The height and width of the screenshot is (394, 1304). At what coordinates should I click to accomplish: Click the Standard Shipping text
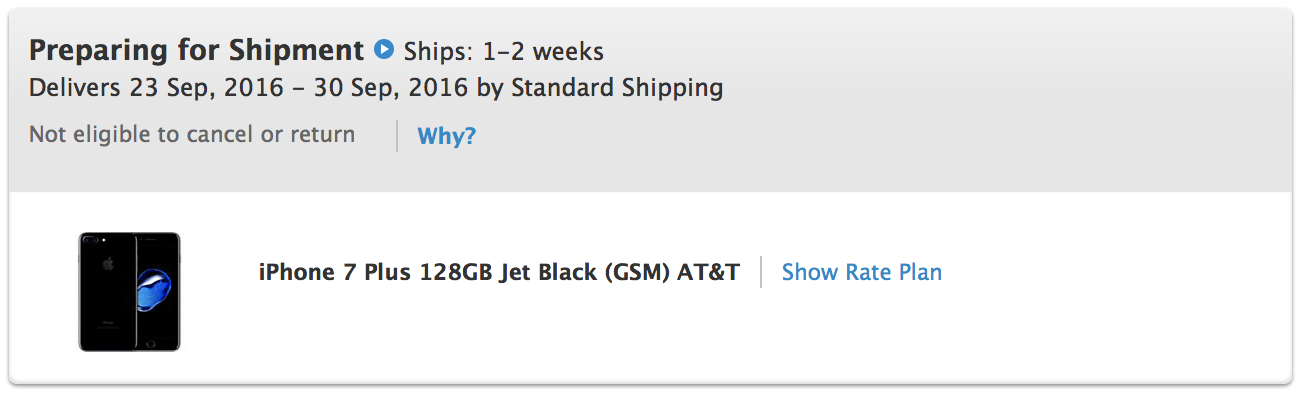[617, 88]
